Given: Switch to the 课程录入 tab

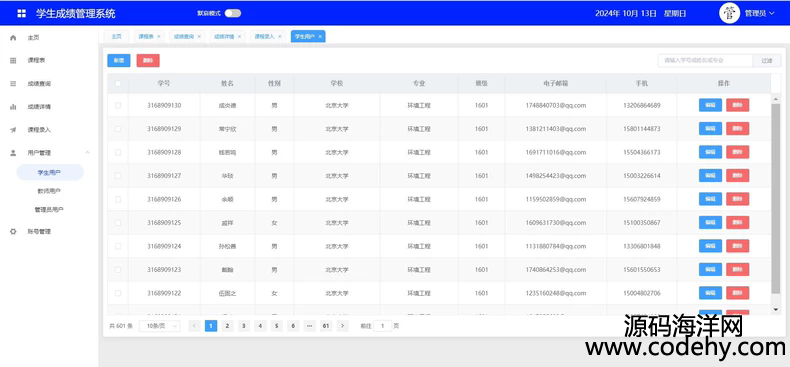Looking at the screenshot, I should [264, 36].
